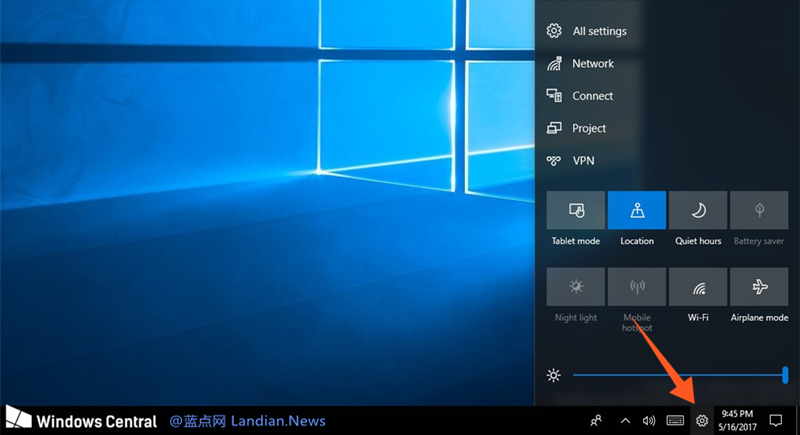Click the brightness sun icon
800x435 pixels.
[x=554, y=375]
